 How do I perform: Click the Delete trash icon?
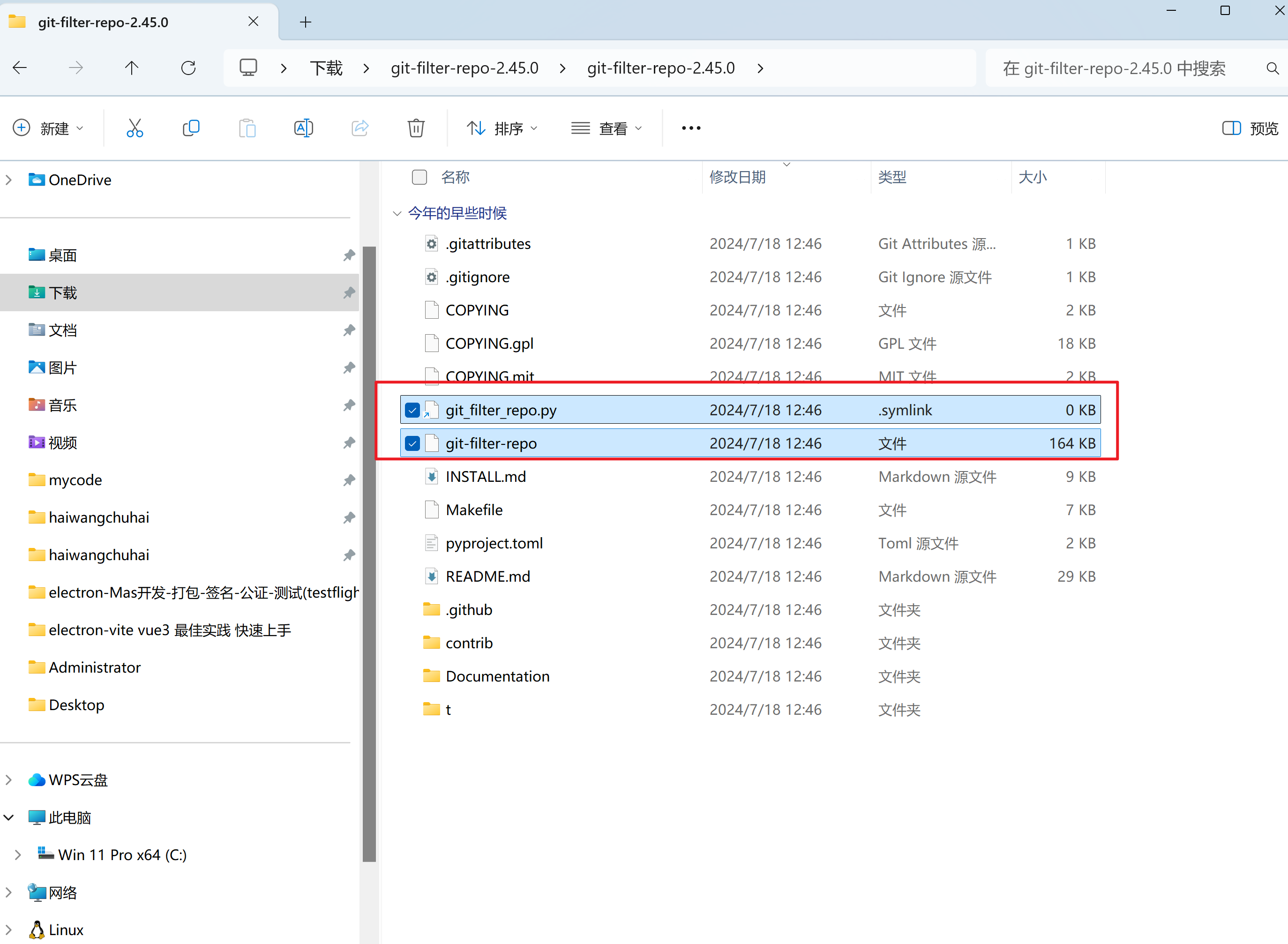pyautogui.click(x=416, y=128)
